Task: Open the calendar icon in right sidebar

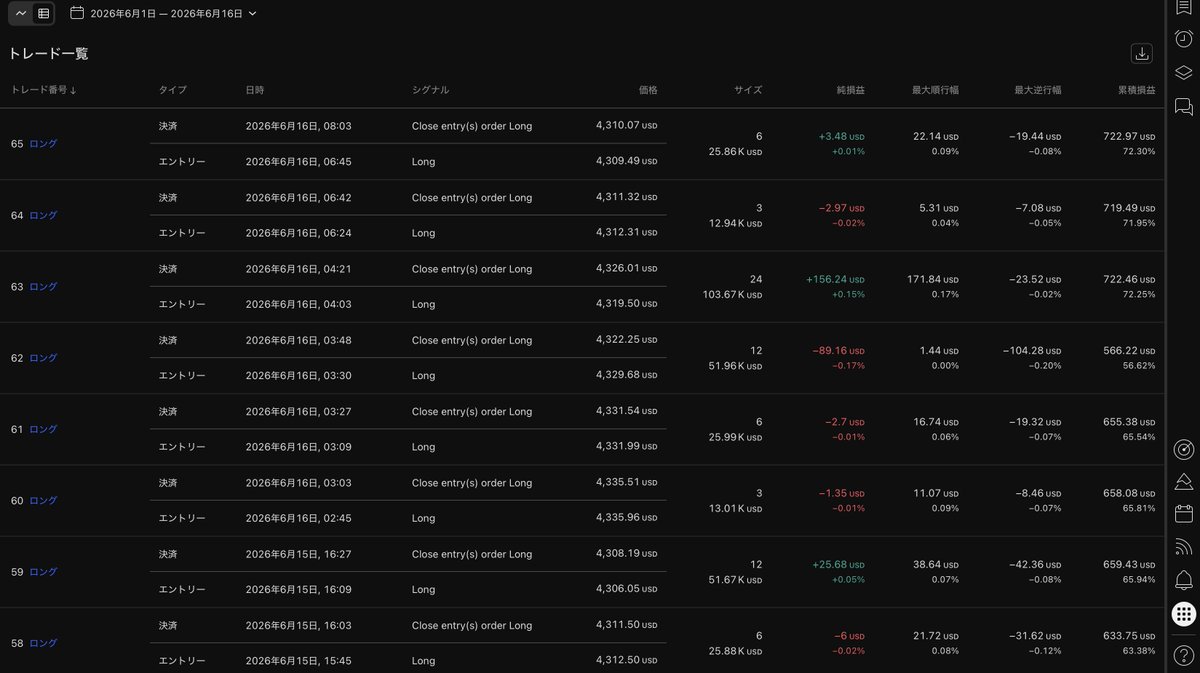Action: (x=1183, y=514)
